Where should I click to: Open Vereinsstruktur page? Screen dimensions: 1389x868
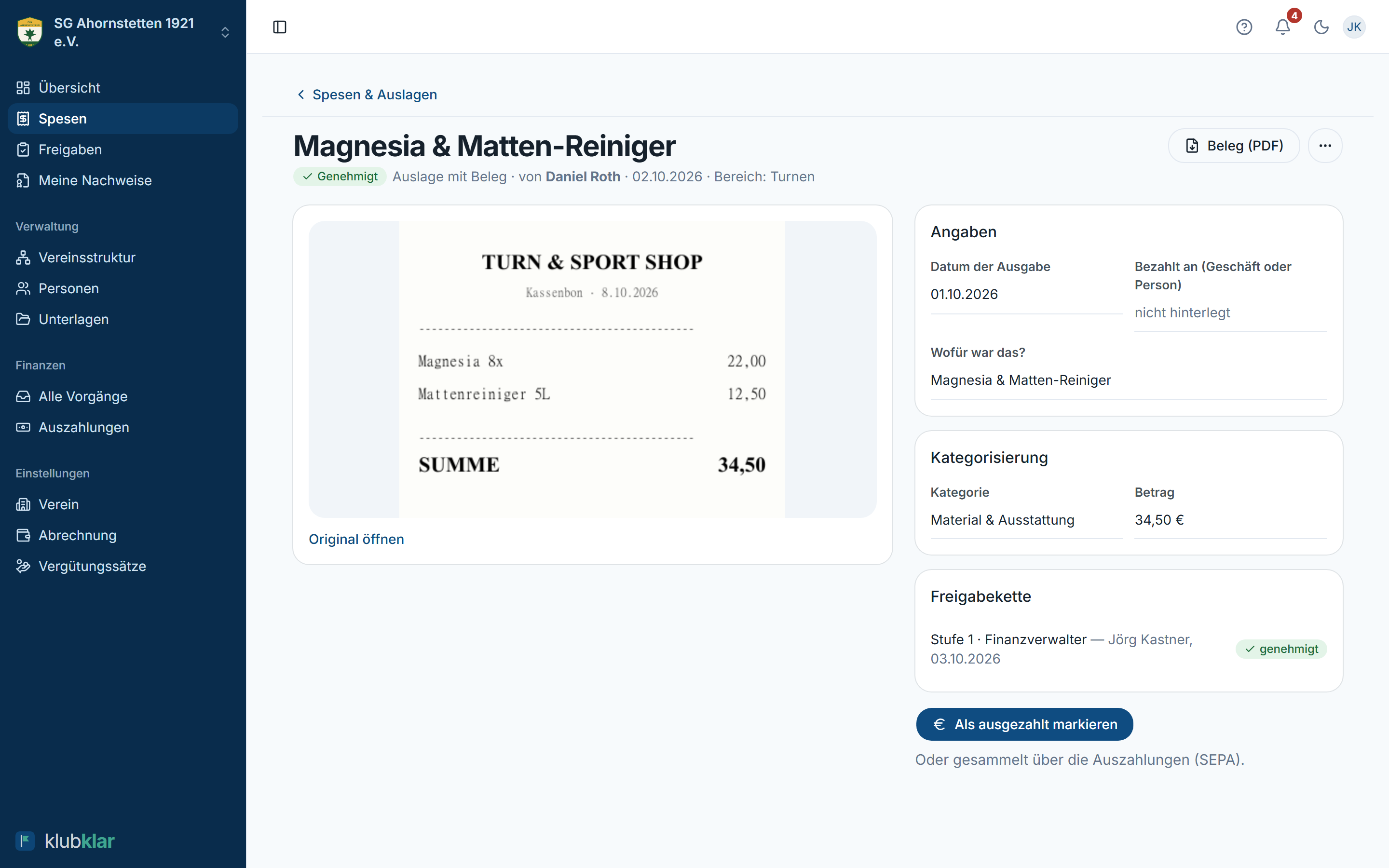pos(123,258)
